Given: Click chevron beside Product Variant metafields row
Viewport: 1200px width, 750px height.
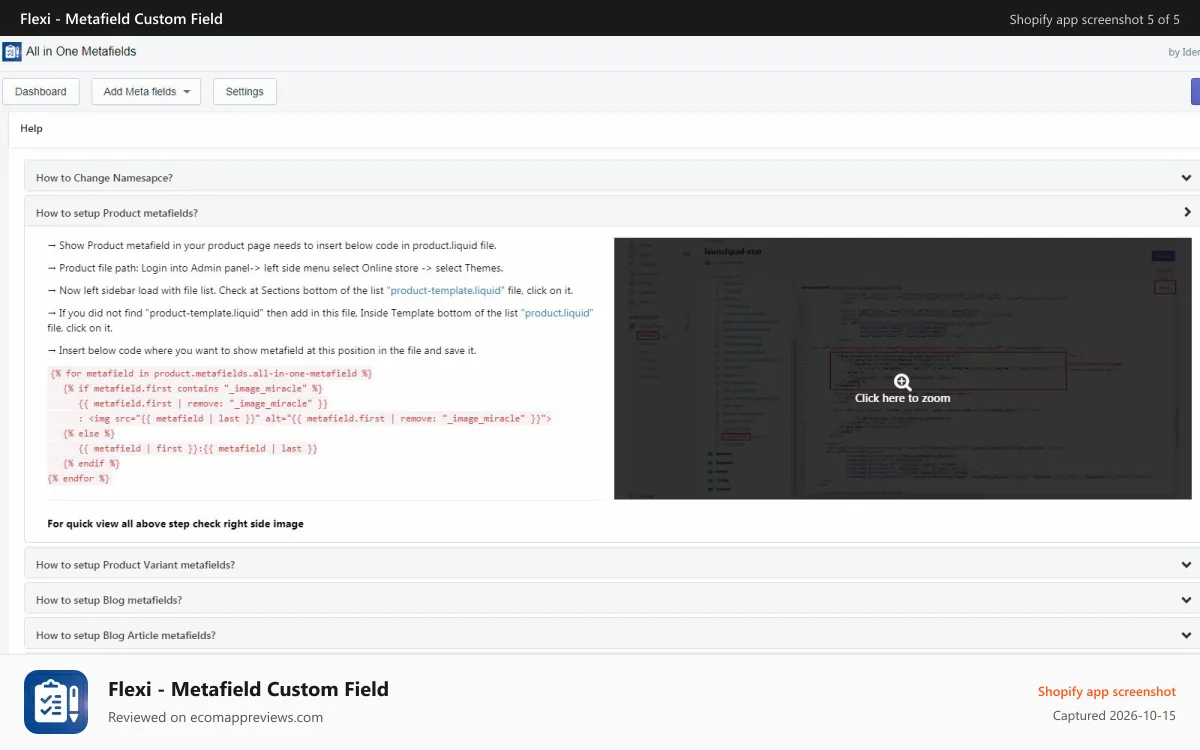Looking at the screenshot, I should point(1186,565).
